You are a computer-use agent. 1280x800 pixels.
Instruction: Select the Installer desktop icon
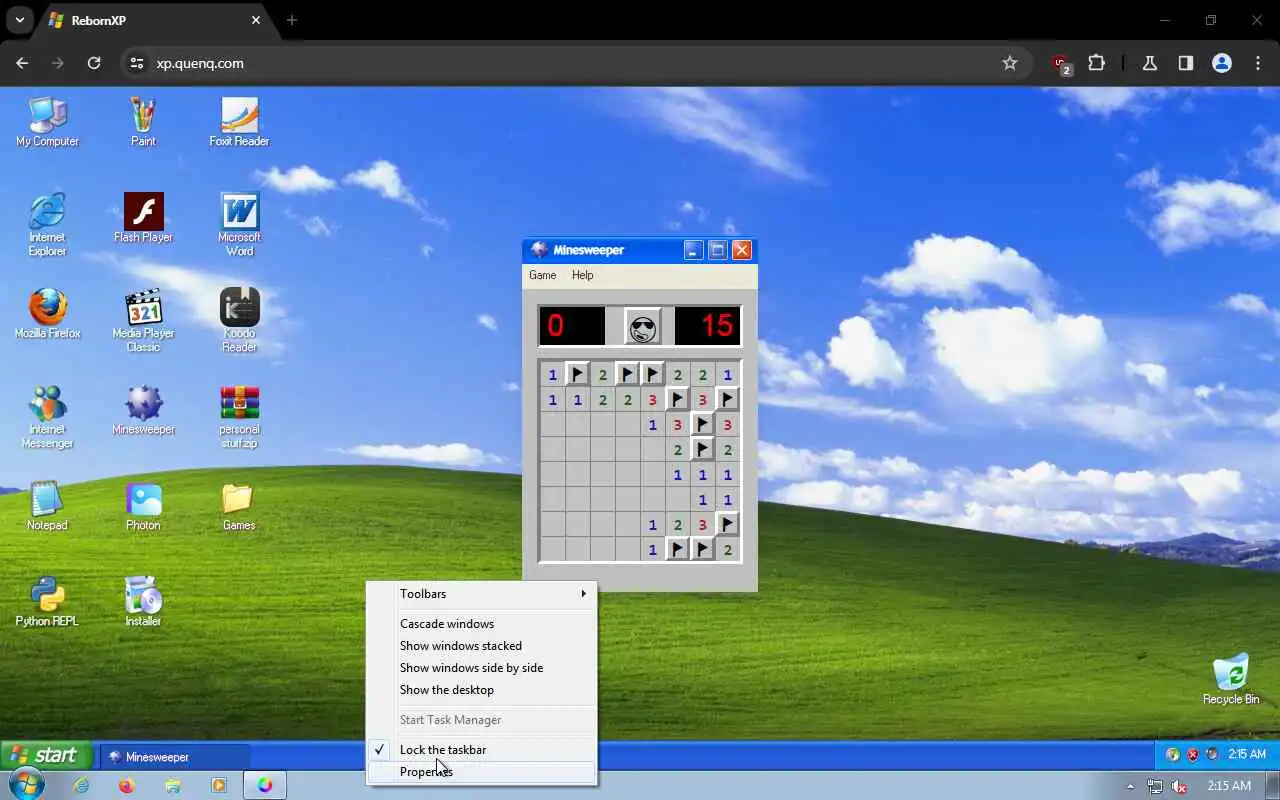(x=143, y=602)
